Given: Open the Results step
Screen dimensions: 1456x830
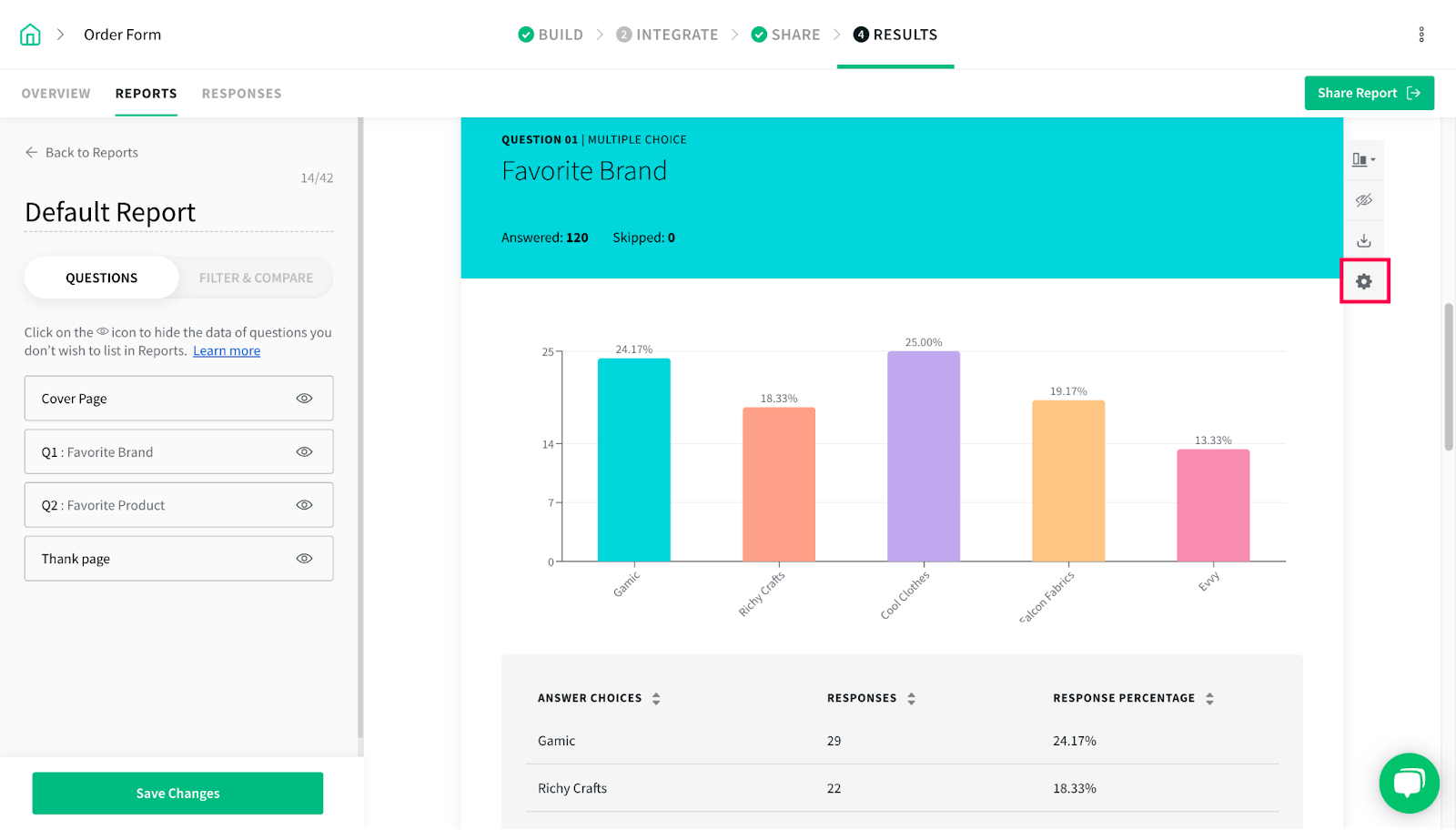Looking at the screenshot, I should 895,35.
